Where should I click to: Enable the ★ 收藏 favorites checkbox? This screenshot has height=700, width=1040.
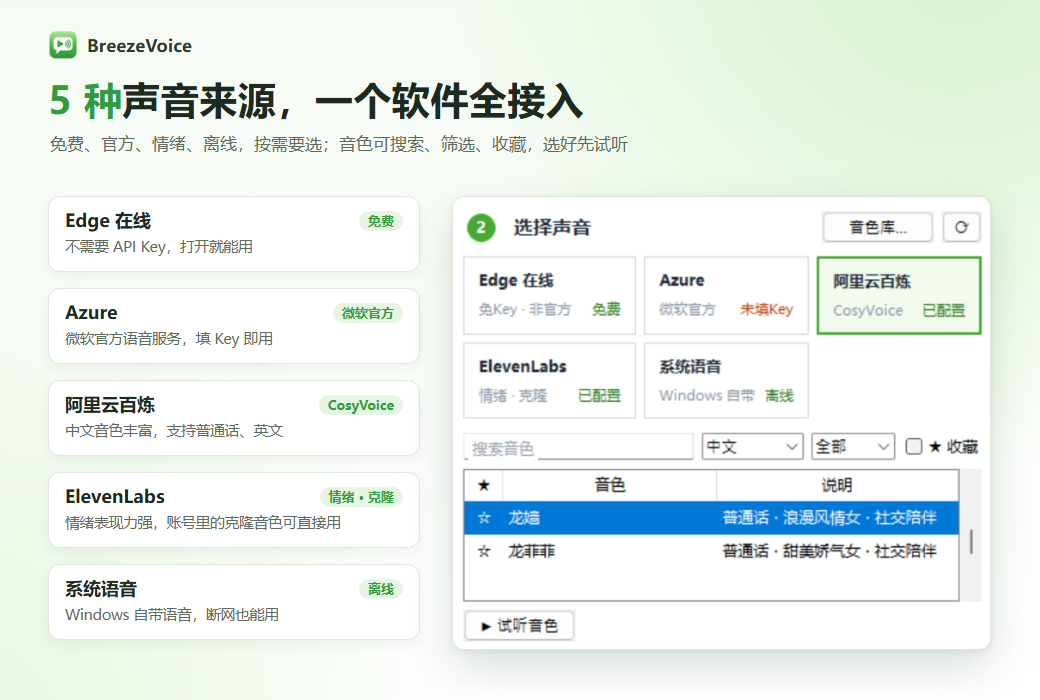point(914,447)
